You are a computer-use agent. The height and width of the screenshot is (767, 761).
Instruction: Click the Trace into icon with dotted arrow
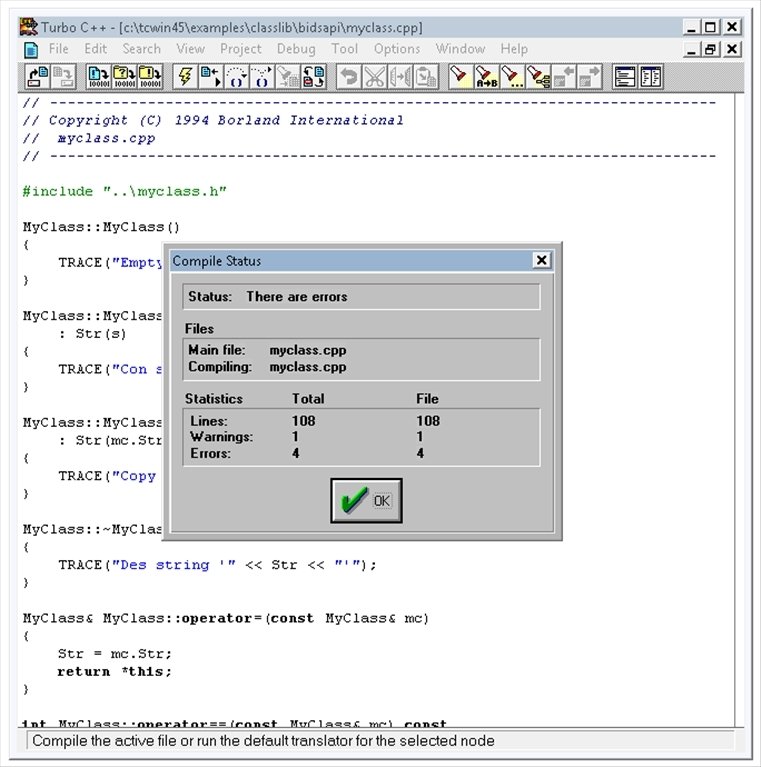pos(262,77)
